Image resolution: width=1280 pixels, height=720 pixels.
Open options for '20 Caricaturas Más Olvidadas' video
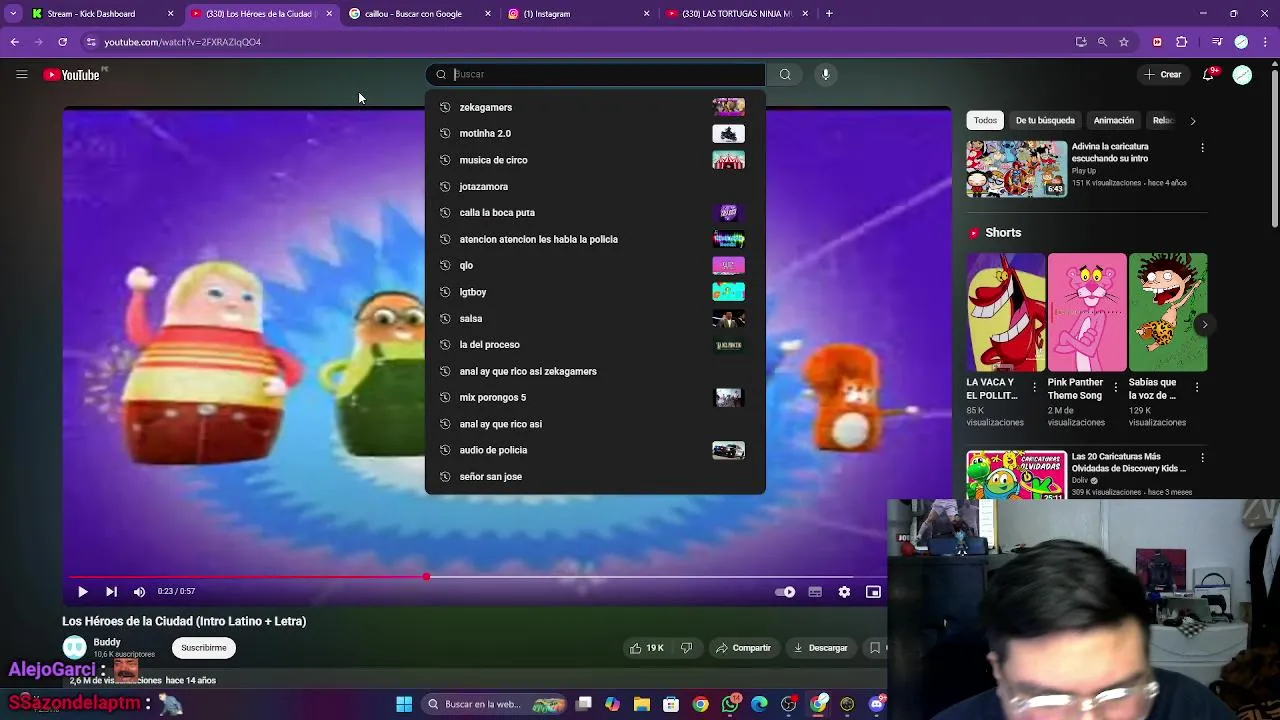coord(1202,458)
